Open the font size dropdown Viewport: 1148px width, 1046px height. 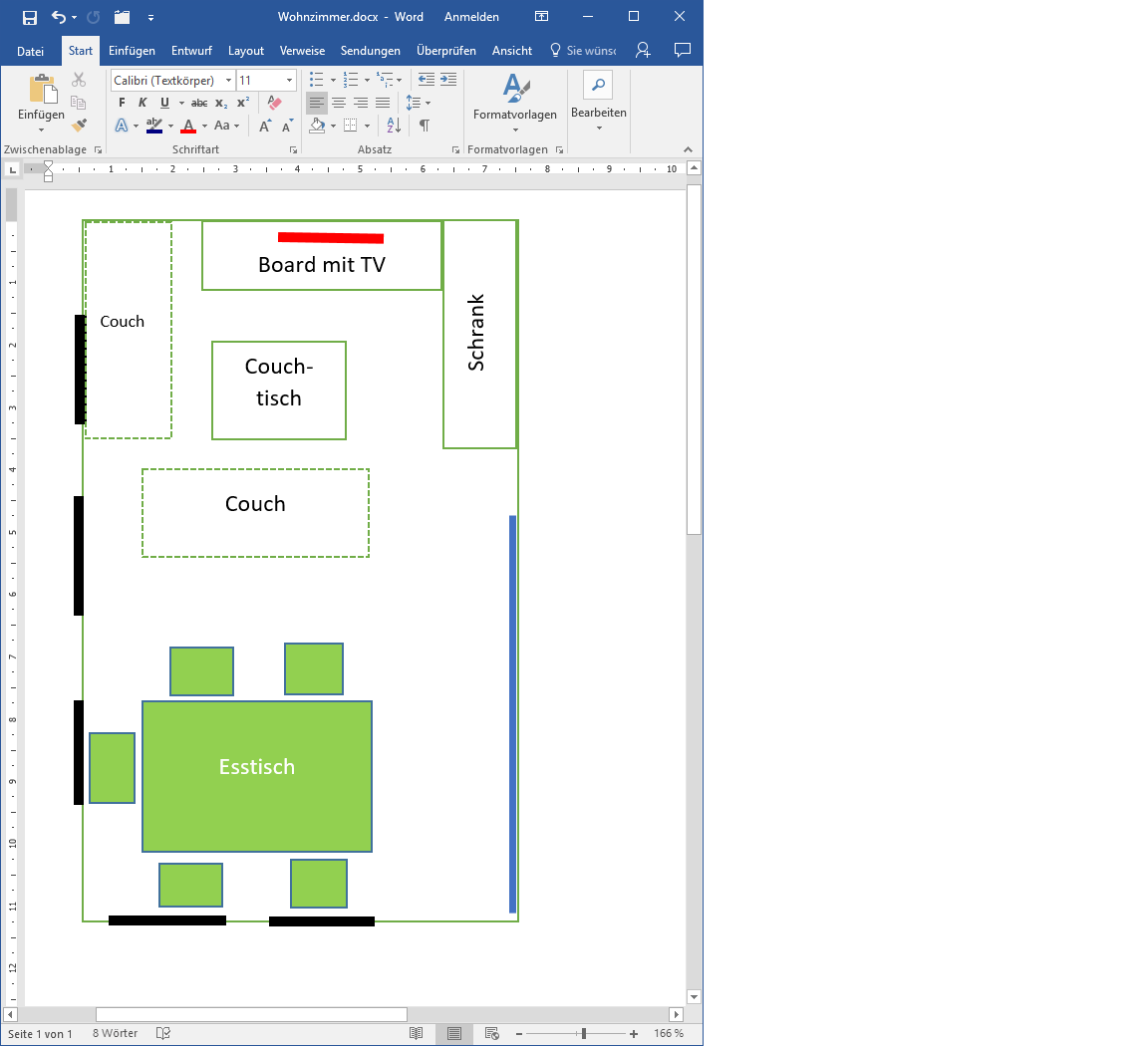click(x=289, y=81)
